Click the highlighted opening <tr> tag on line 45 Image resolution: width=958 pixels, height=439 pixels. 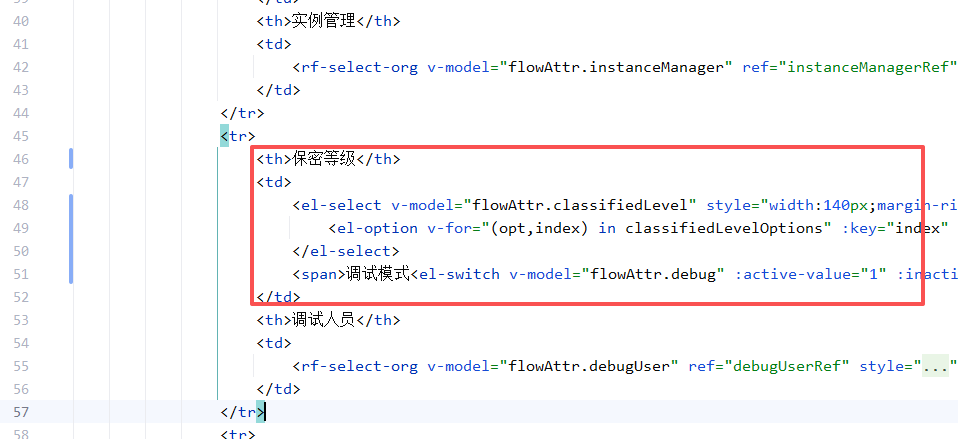tap(238, 136)
